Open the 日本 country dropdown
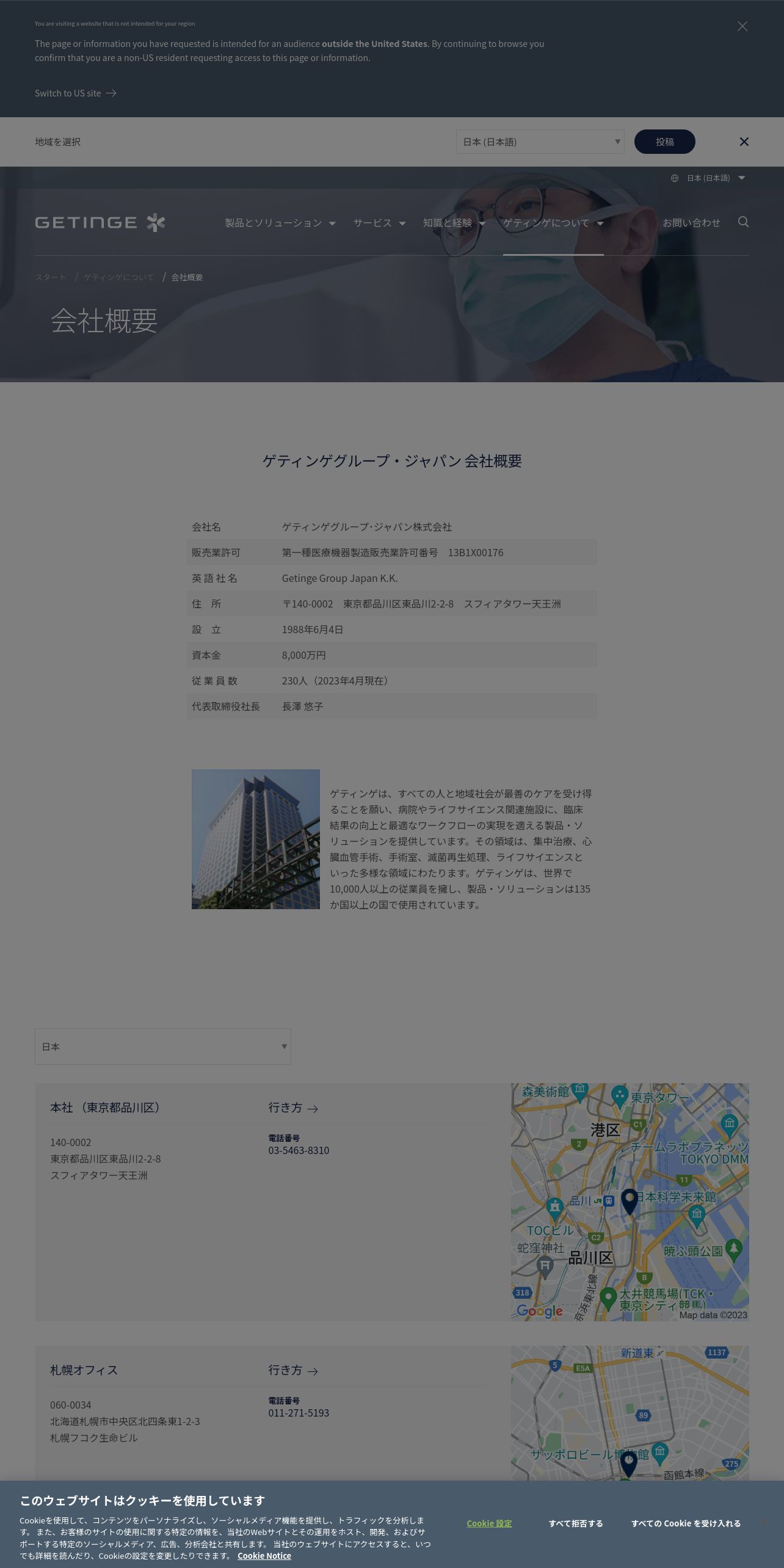Image resolution: width=784 pixels, height=1568 pixels. (163, 1047)
